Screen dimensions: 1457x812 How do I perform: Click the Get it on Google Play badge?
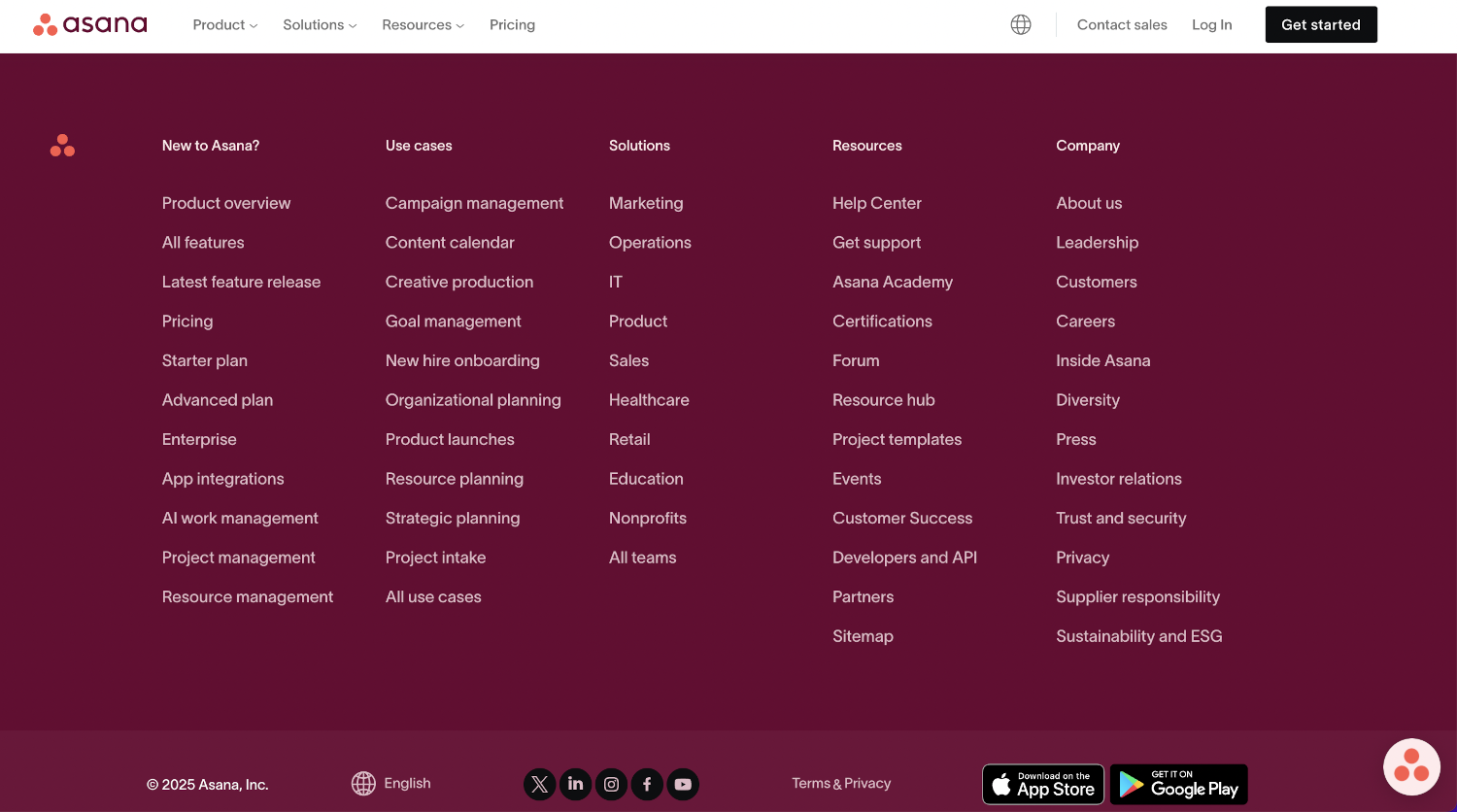[1179, 784]
